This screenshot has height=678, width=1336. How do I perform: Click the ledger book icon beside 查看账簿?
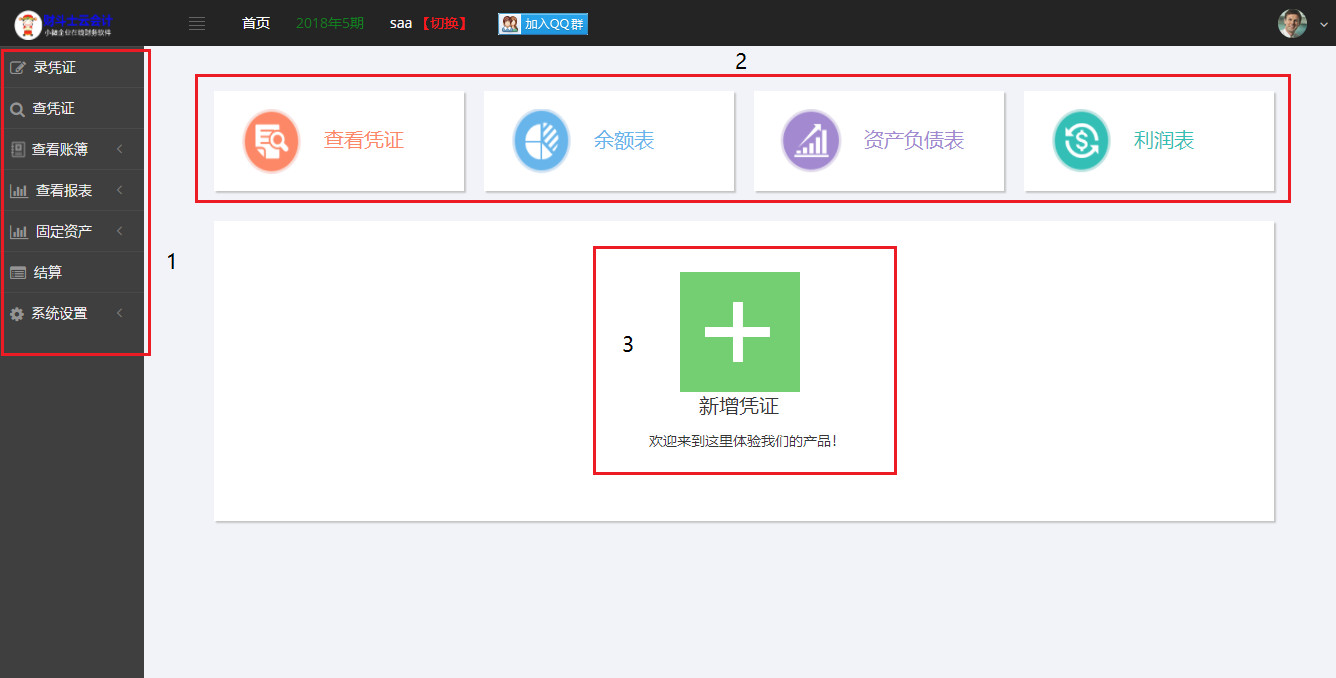(17, 150)
